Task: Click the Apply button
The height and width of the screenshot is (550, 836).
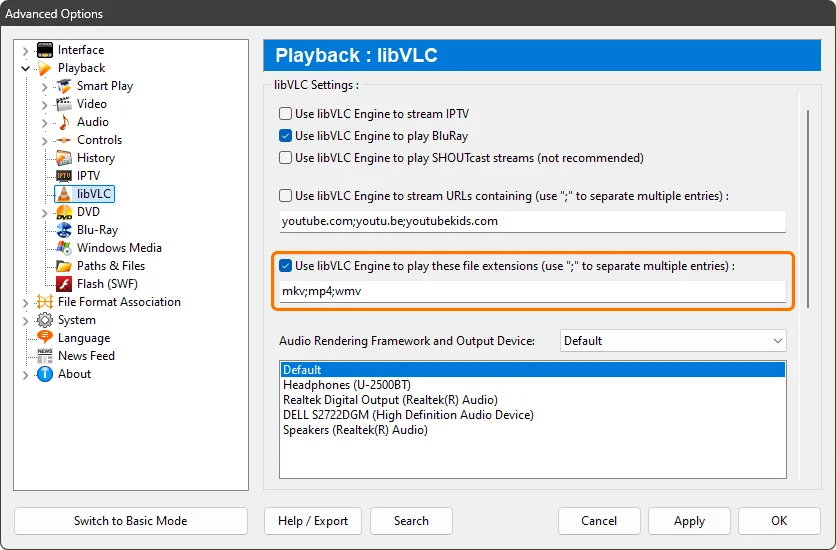Action: pyautogui.click(x=689, y=521)
